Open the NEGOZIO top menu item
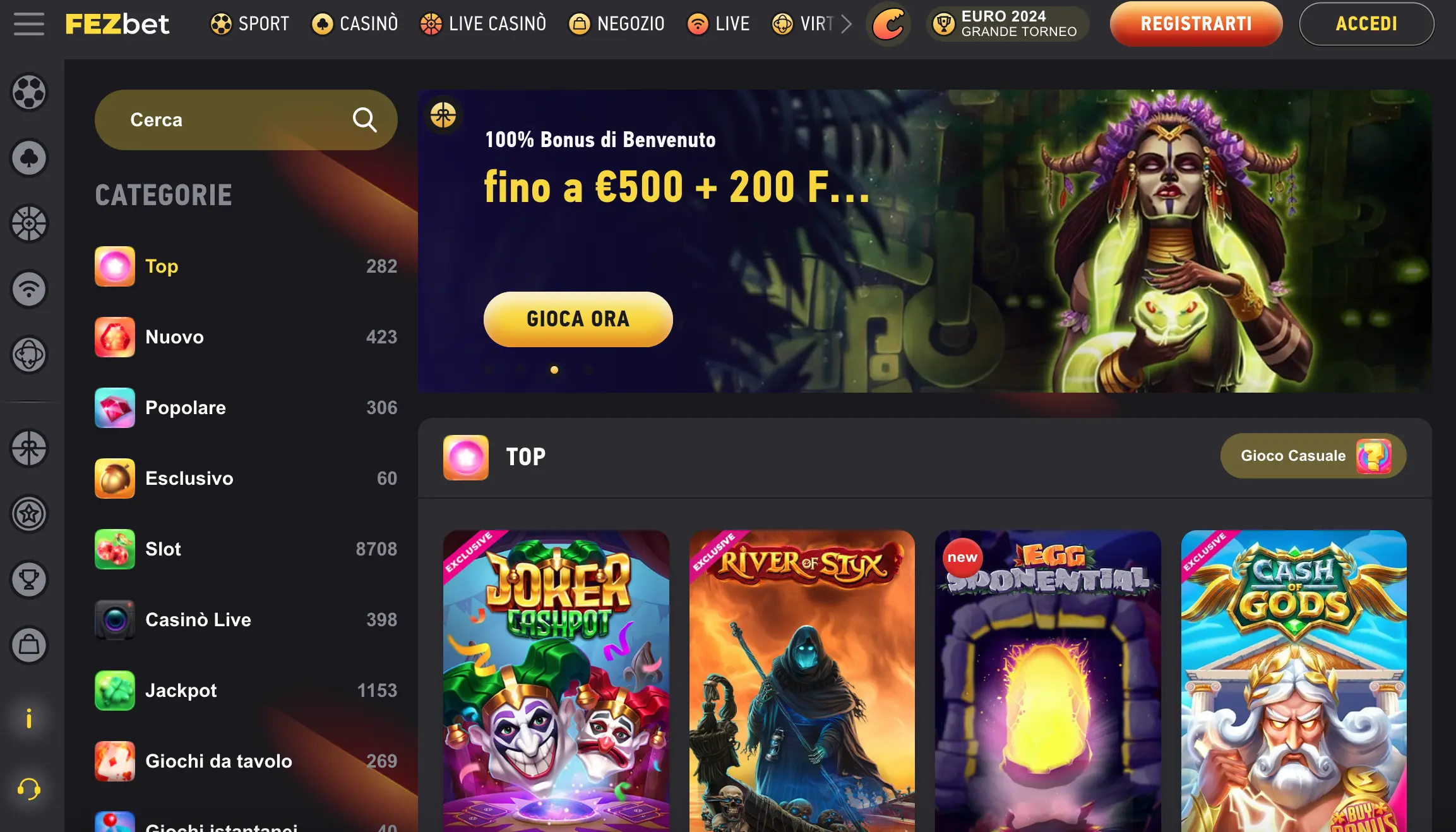 617,24
